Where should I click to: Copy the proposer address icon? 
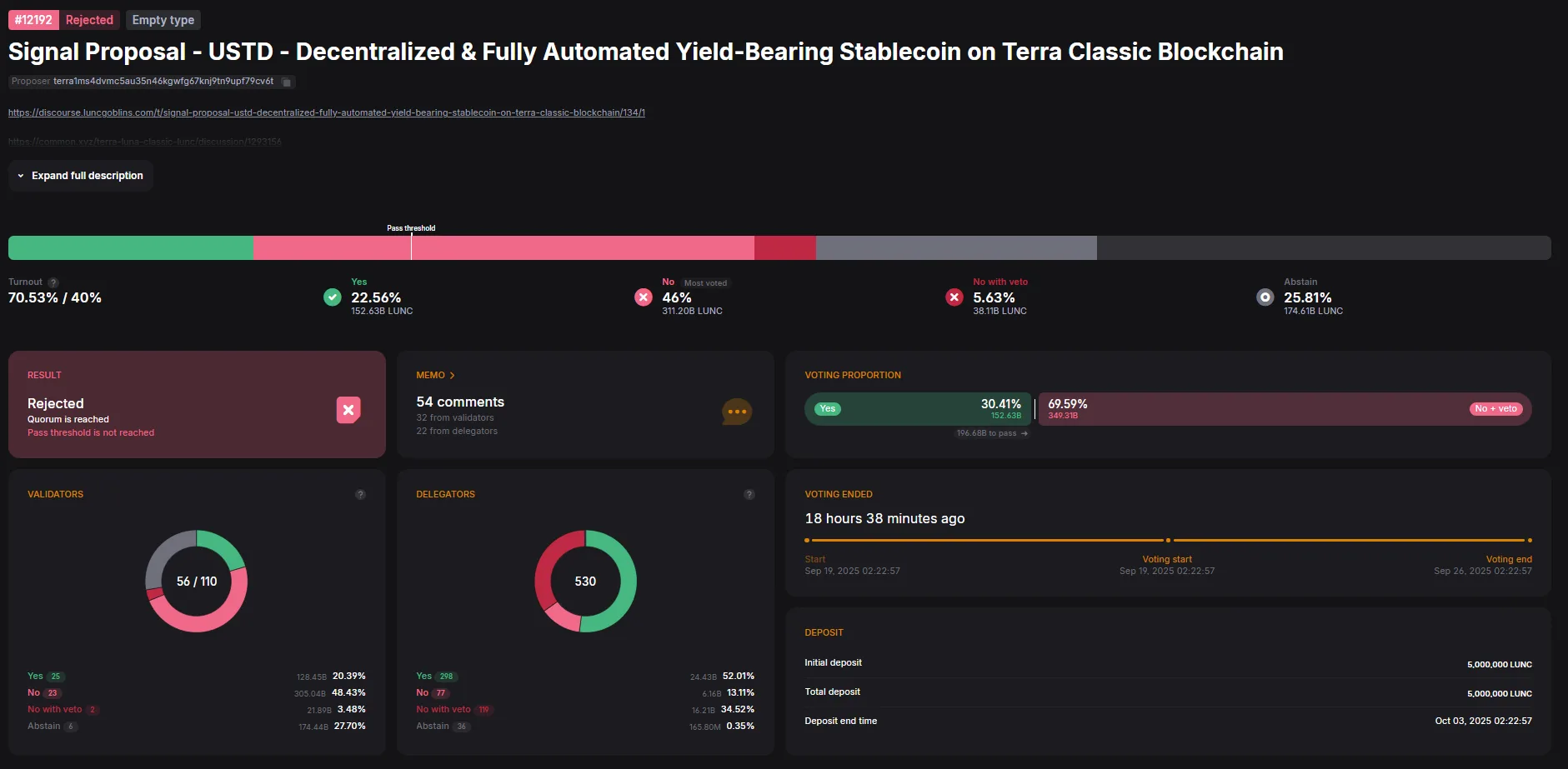(286, 82)
